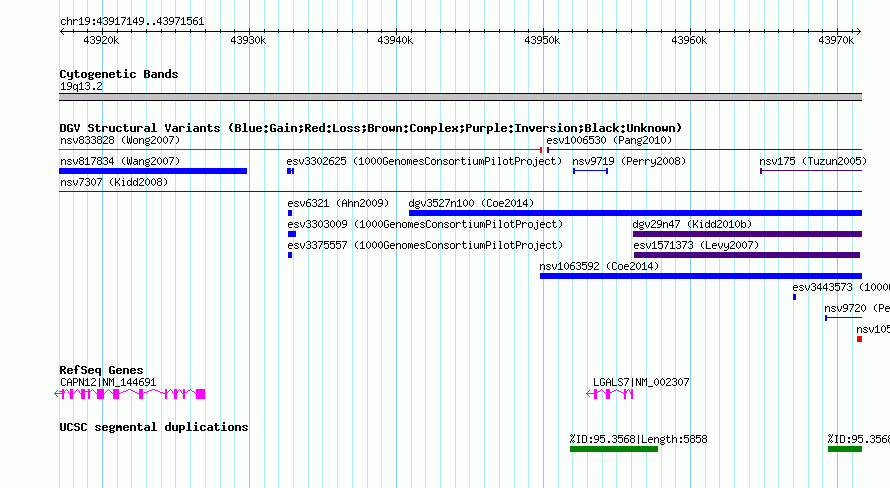This screenshot has height=488, width=890.
Task: Click the blue nsv817834 gain bar
Action: (153, 171)
